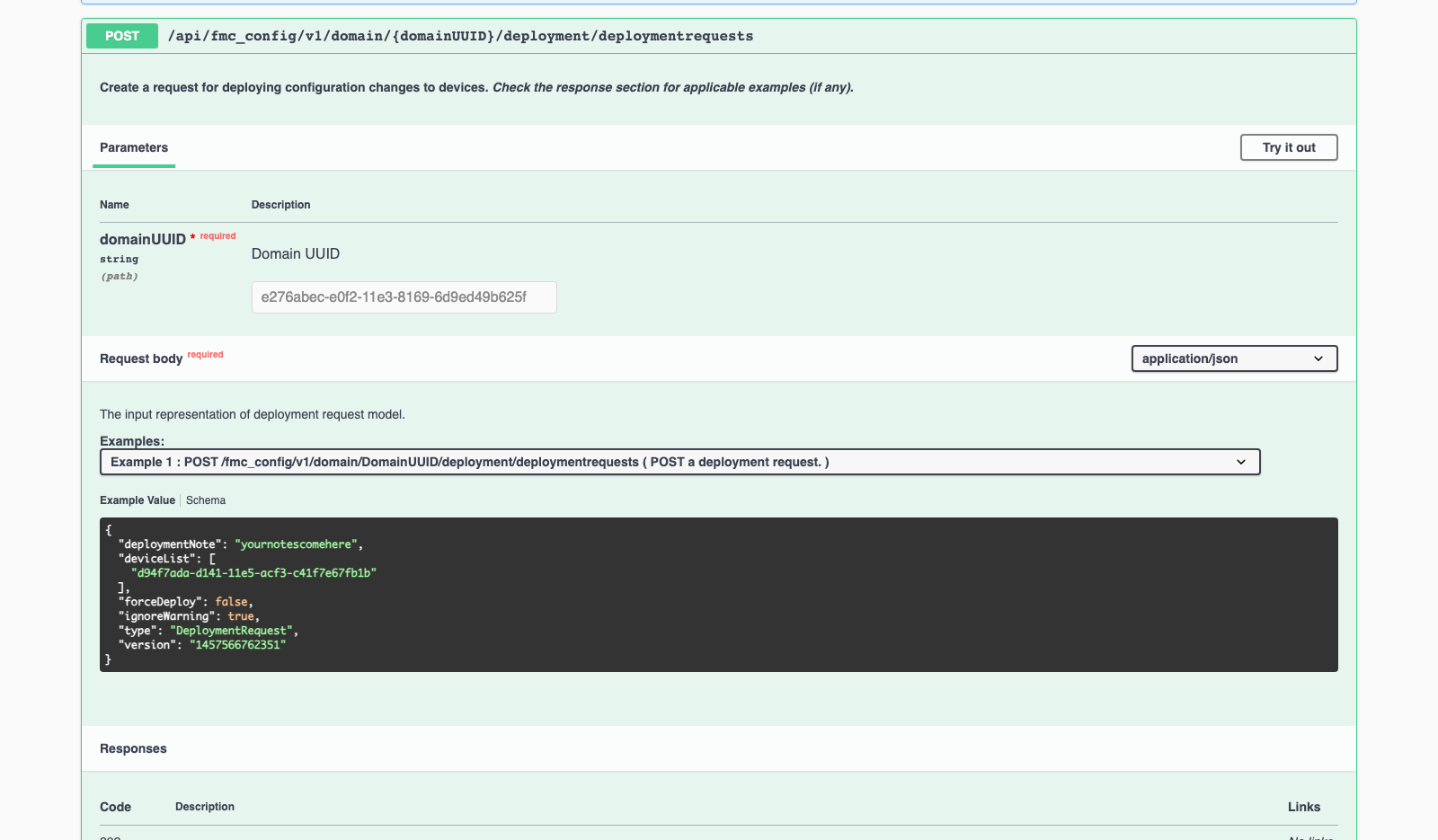Click the Examples: label
This screenshot has height=840, width=1438.
(x=132, y=441)
